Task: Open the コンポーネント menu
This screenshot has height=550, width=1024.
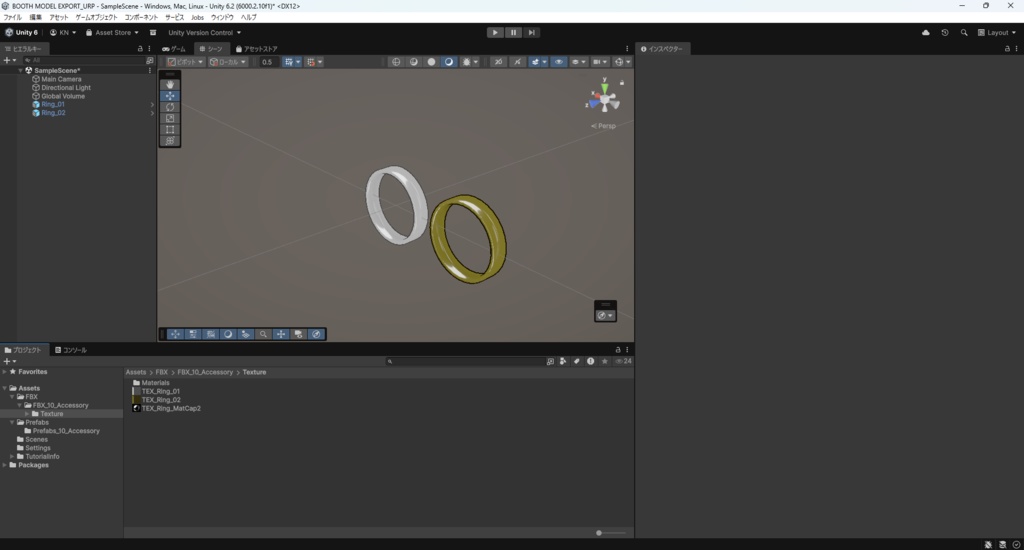Action: (141, 18)
